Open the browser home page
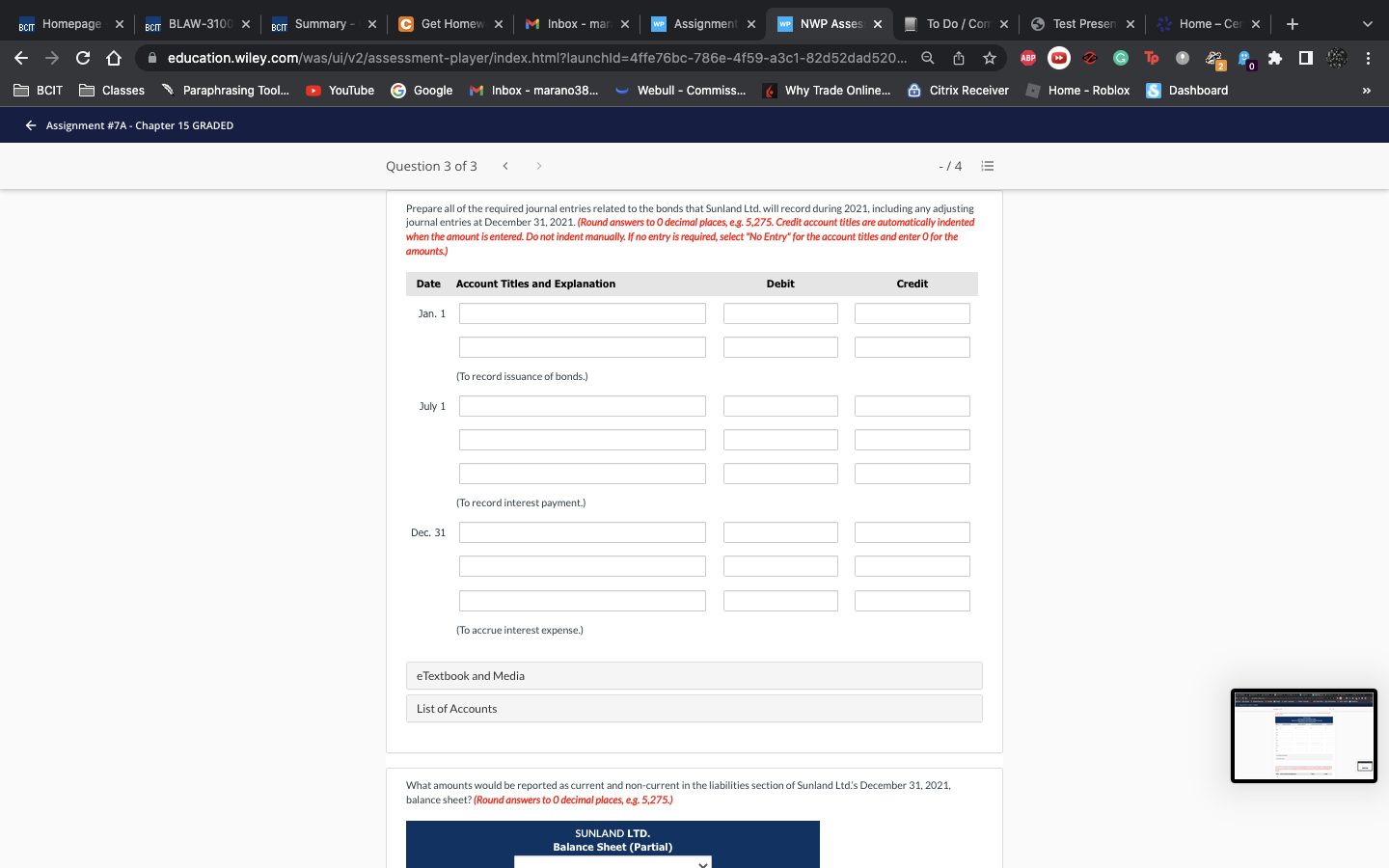This screenshot has width=1389, height=868. tap(114, 58)
